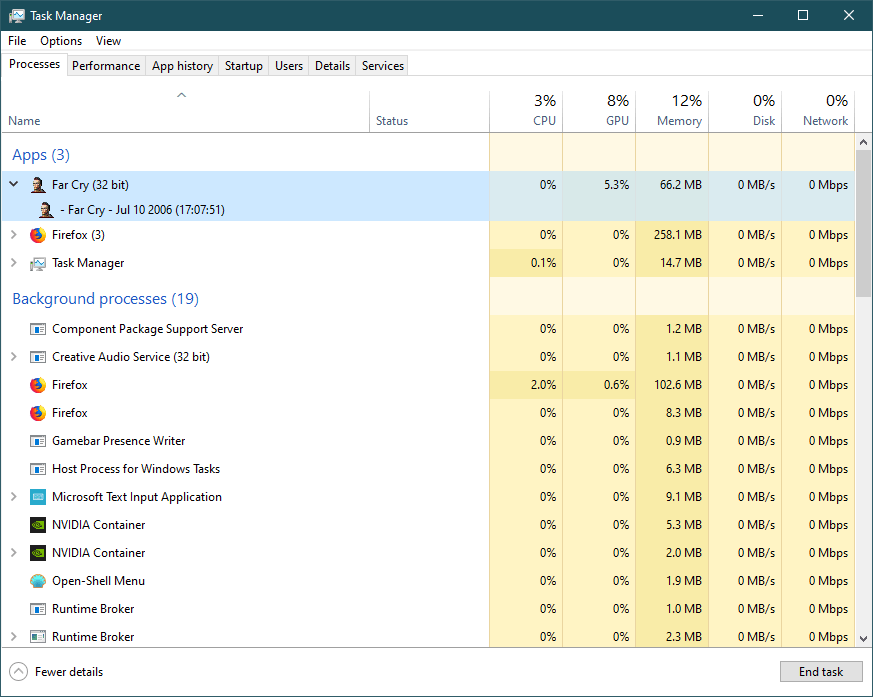
Task: Sort by the Network column header
Action: [818, 111]
